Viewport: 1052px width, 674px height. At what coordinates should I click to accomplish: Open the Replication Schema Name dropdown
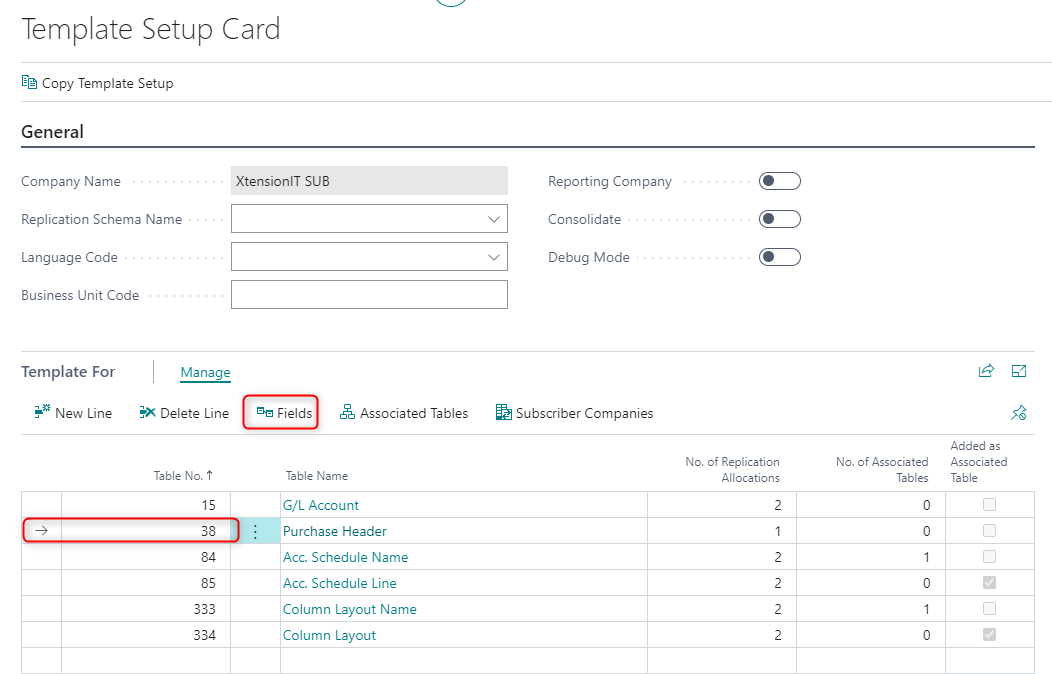click(493, 218)
